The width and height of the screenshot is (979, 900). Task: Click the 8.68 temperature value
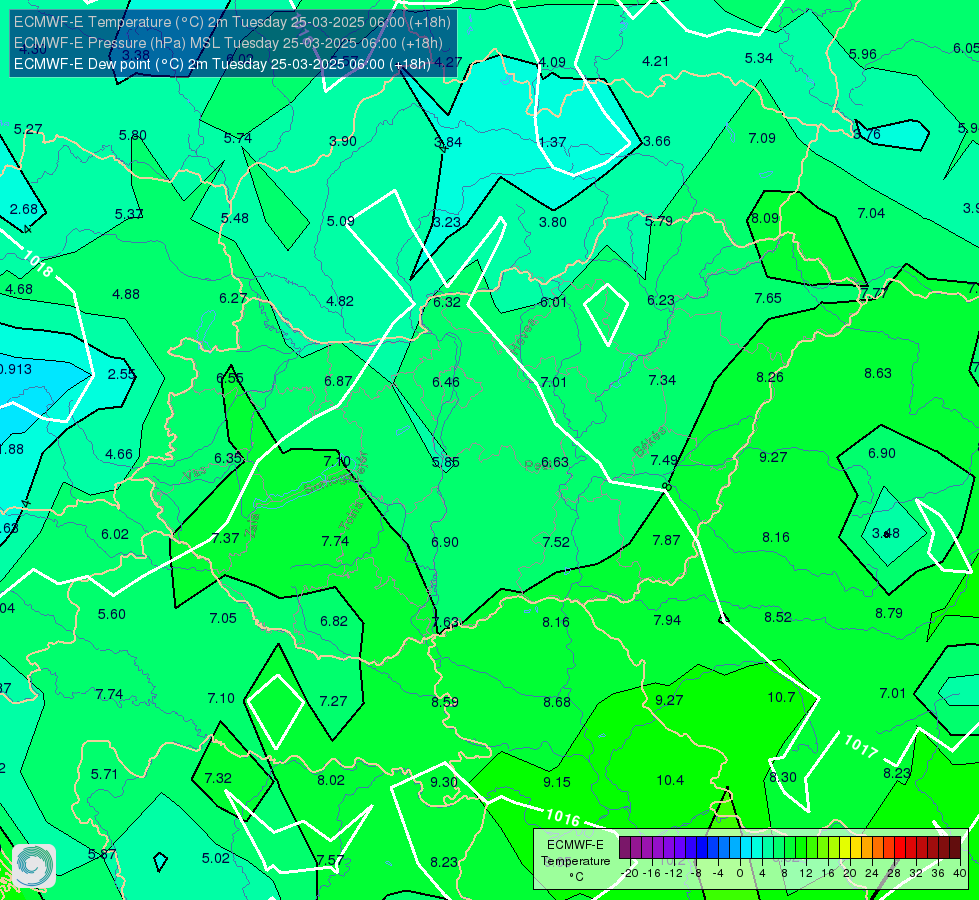click(556, 702)
